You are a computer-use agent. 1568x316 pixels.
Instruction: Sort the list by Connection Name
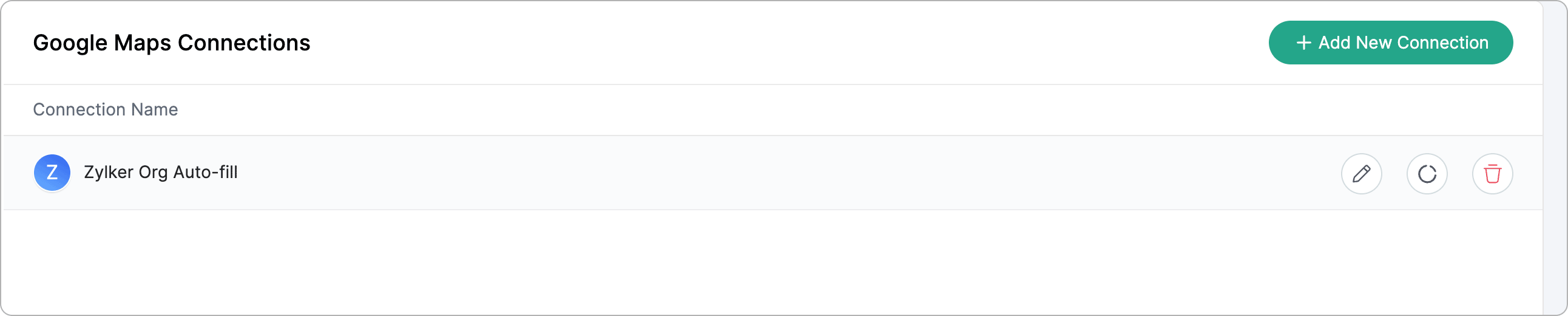click(106, 110)
